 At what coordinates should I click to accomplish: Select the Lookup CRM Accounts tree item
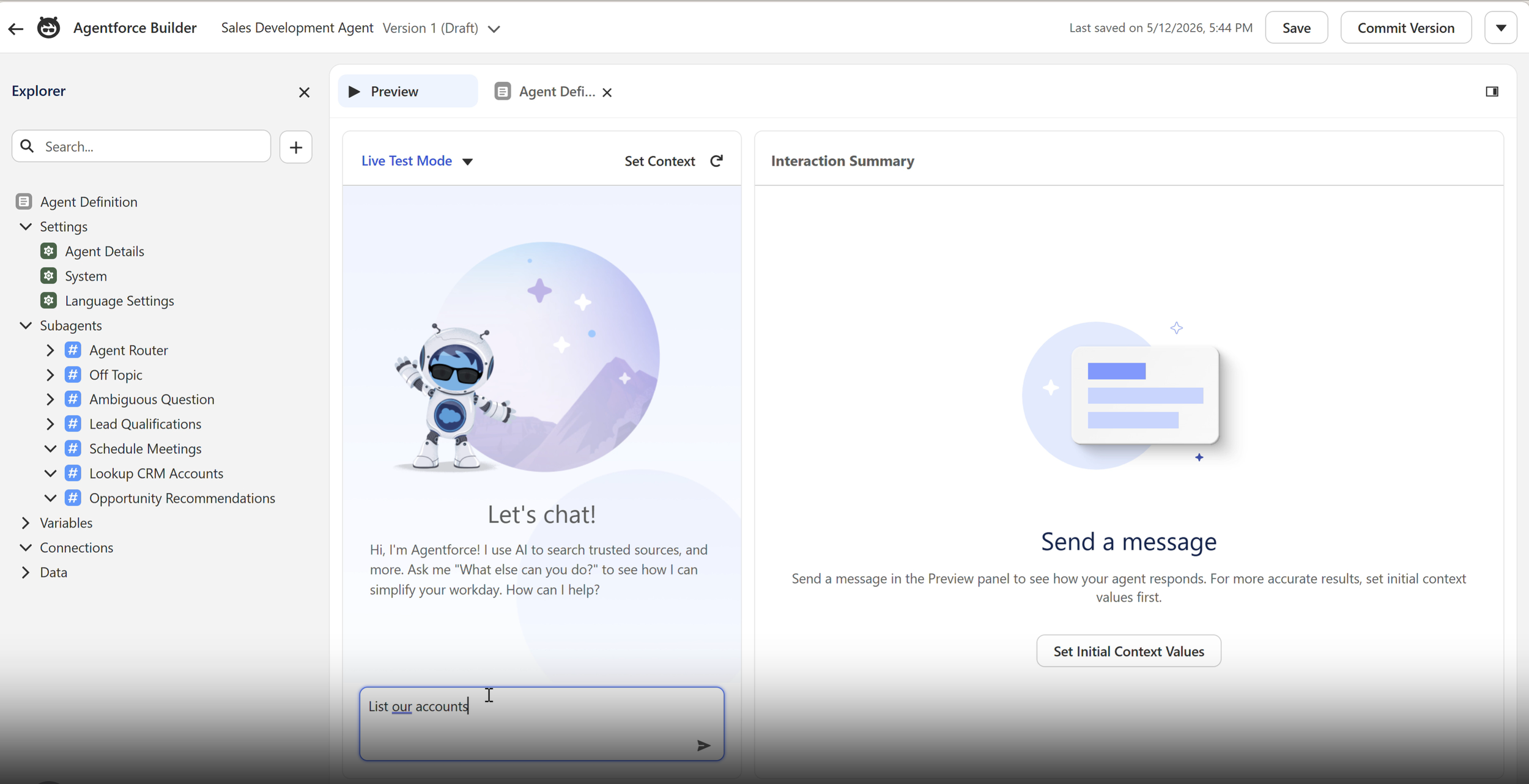(156, 473)
